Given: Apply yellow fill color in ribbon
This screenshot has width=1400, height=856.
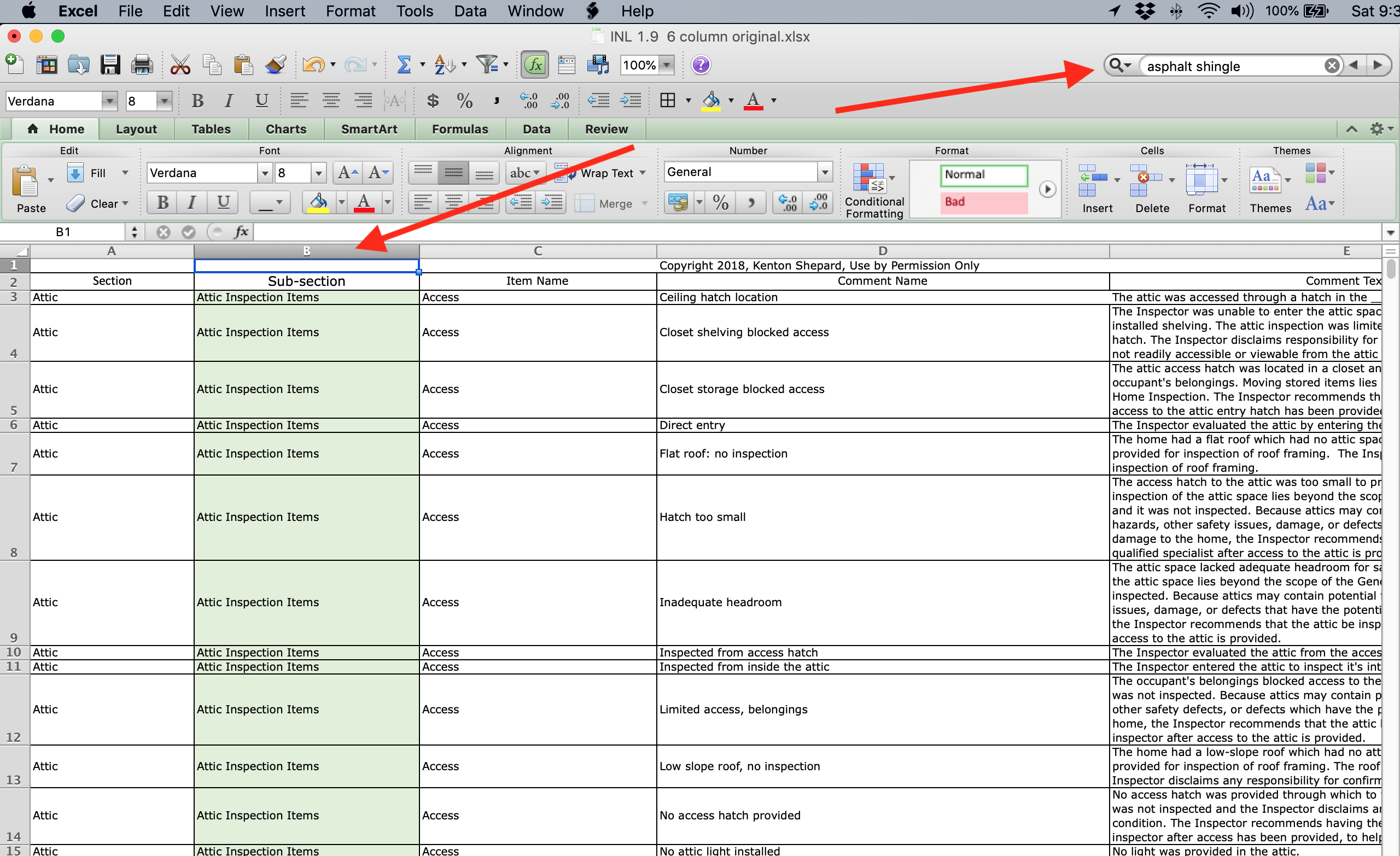Looking at the screenshot, I should click(x=318, y=202).
